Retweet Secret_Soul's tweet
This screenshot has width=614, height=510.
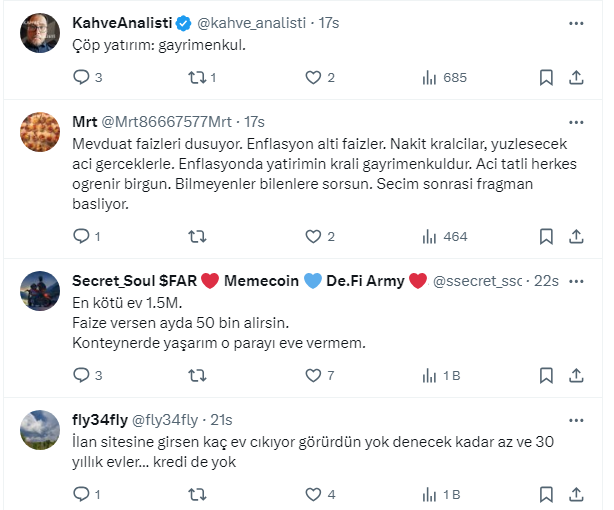tap(198, 376)
